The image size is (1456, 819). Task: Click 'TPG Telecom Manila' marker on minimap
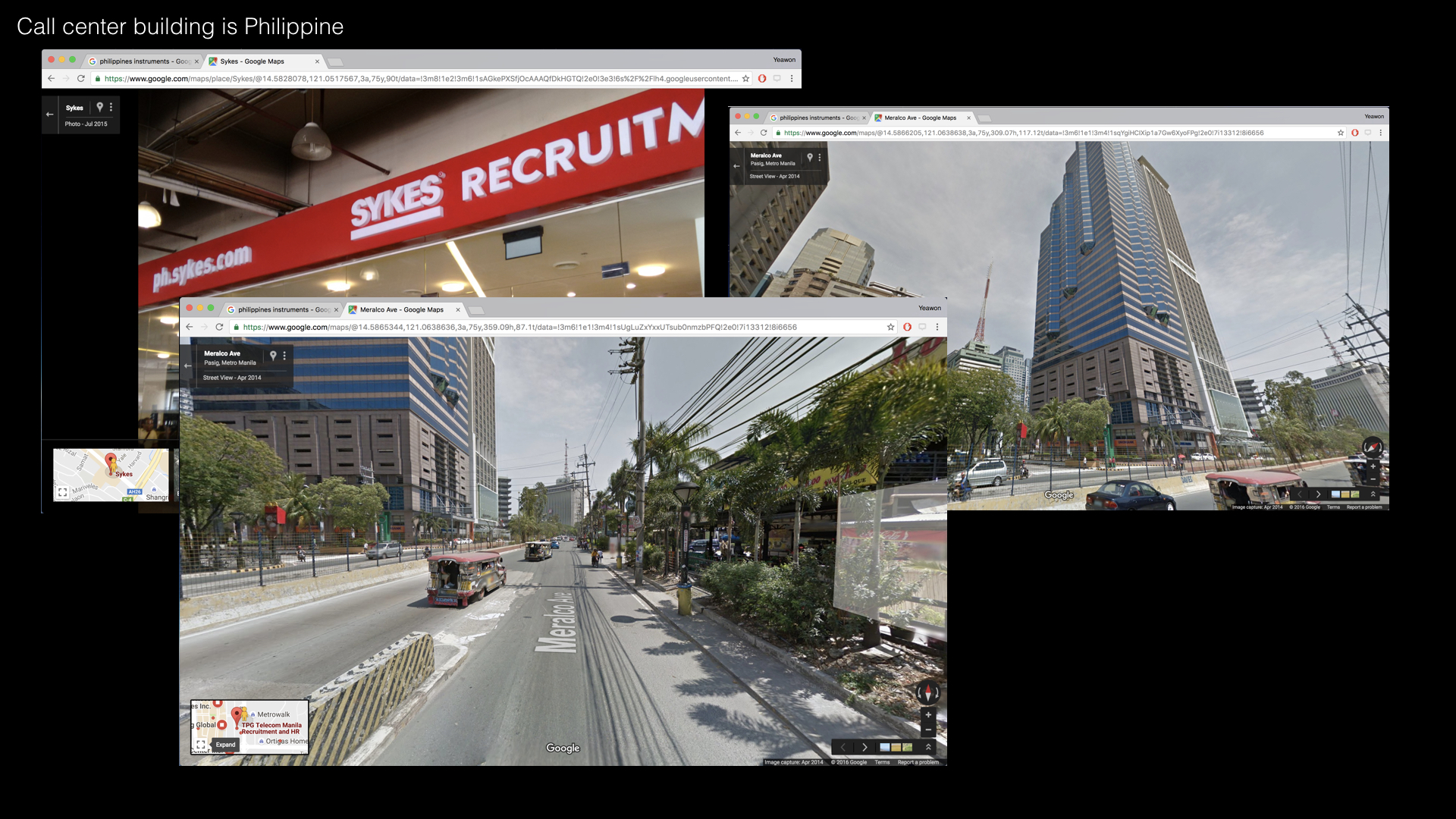click(237, 715)
